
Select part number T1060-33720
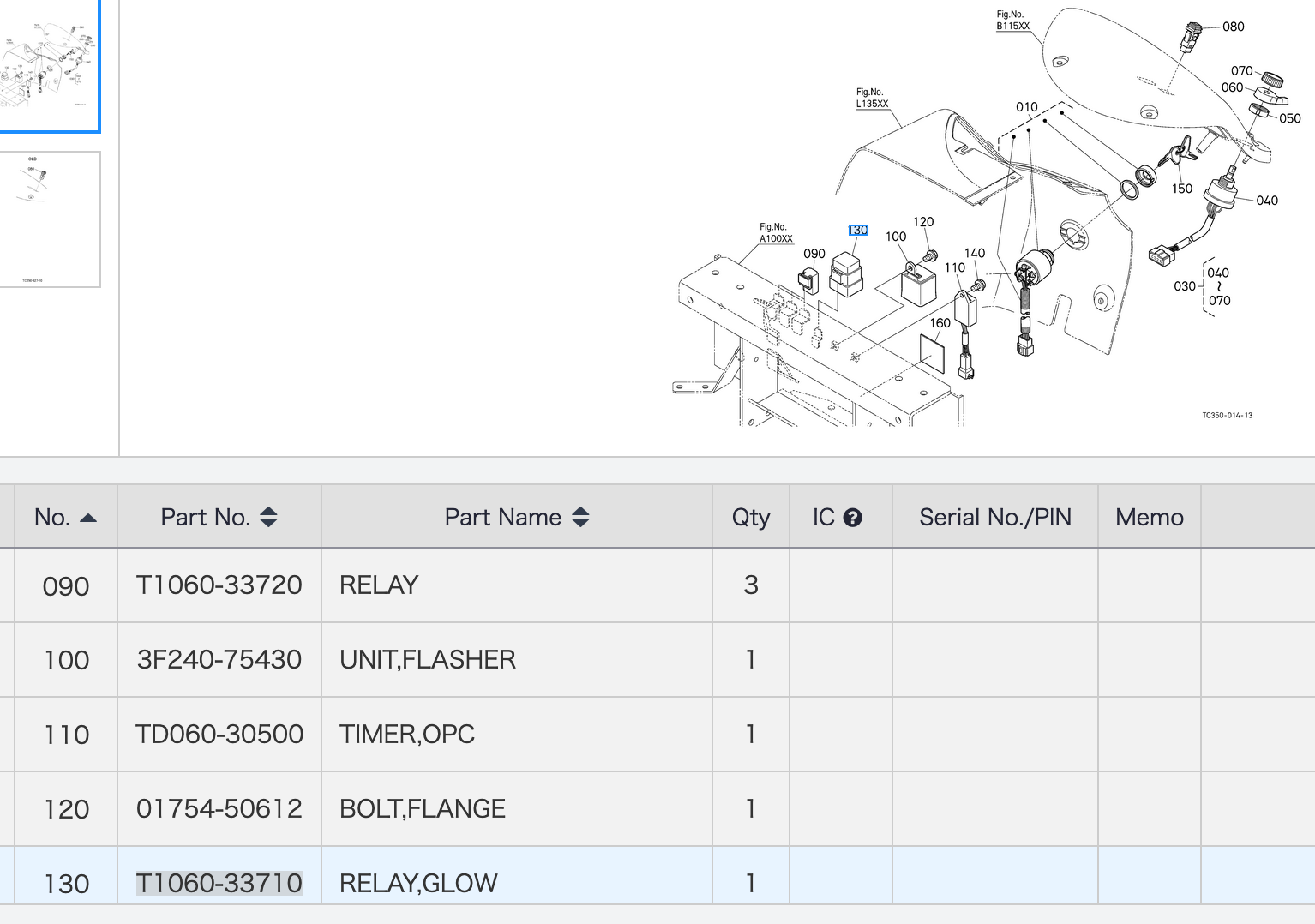(219, 585)
